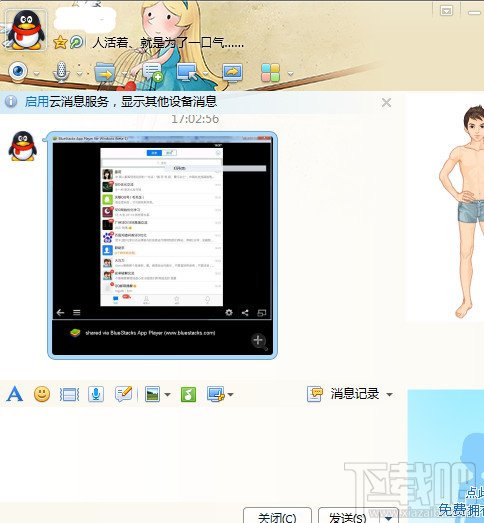Start remote desktop control icon
The height and width of the screenshot is (523, 484).
point(187,72)
